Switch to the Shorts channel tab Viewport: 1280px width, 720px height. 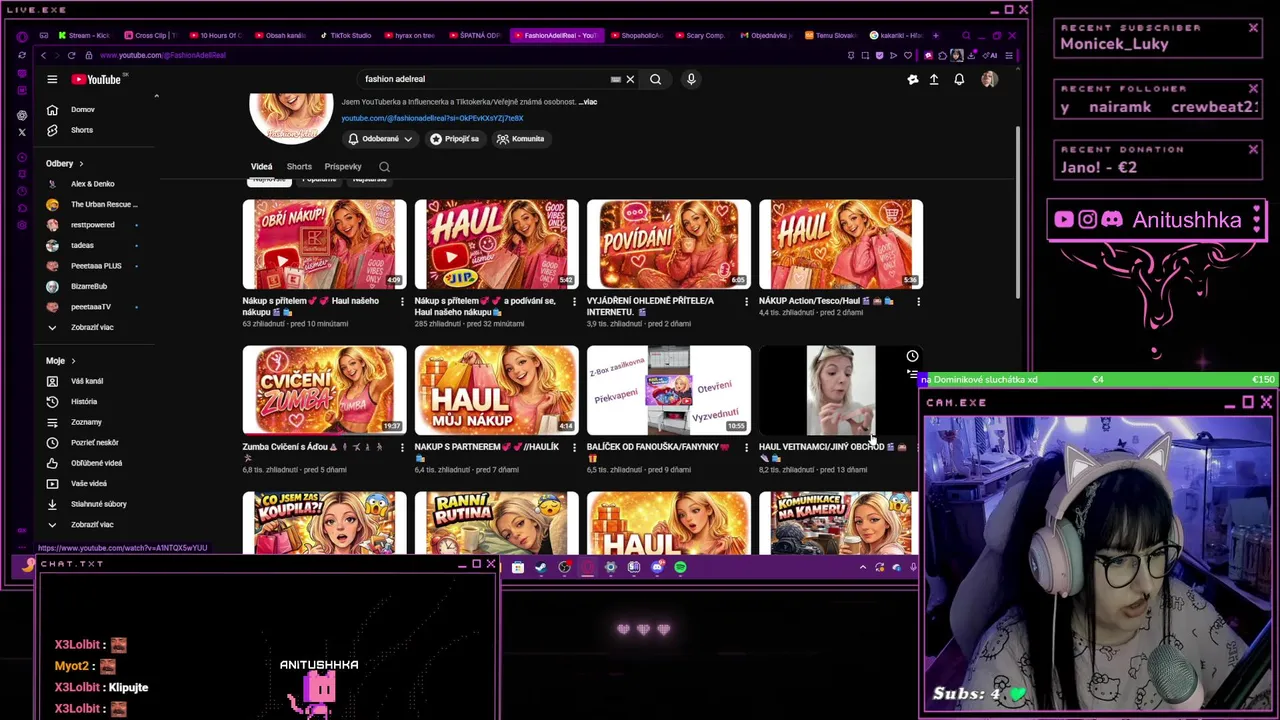point(299,167)
